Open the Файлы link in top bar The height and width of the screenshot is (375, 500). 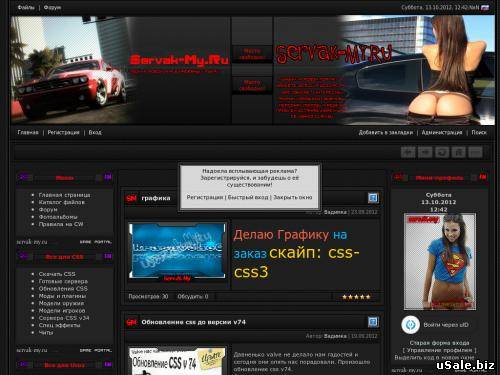(26, 7)
